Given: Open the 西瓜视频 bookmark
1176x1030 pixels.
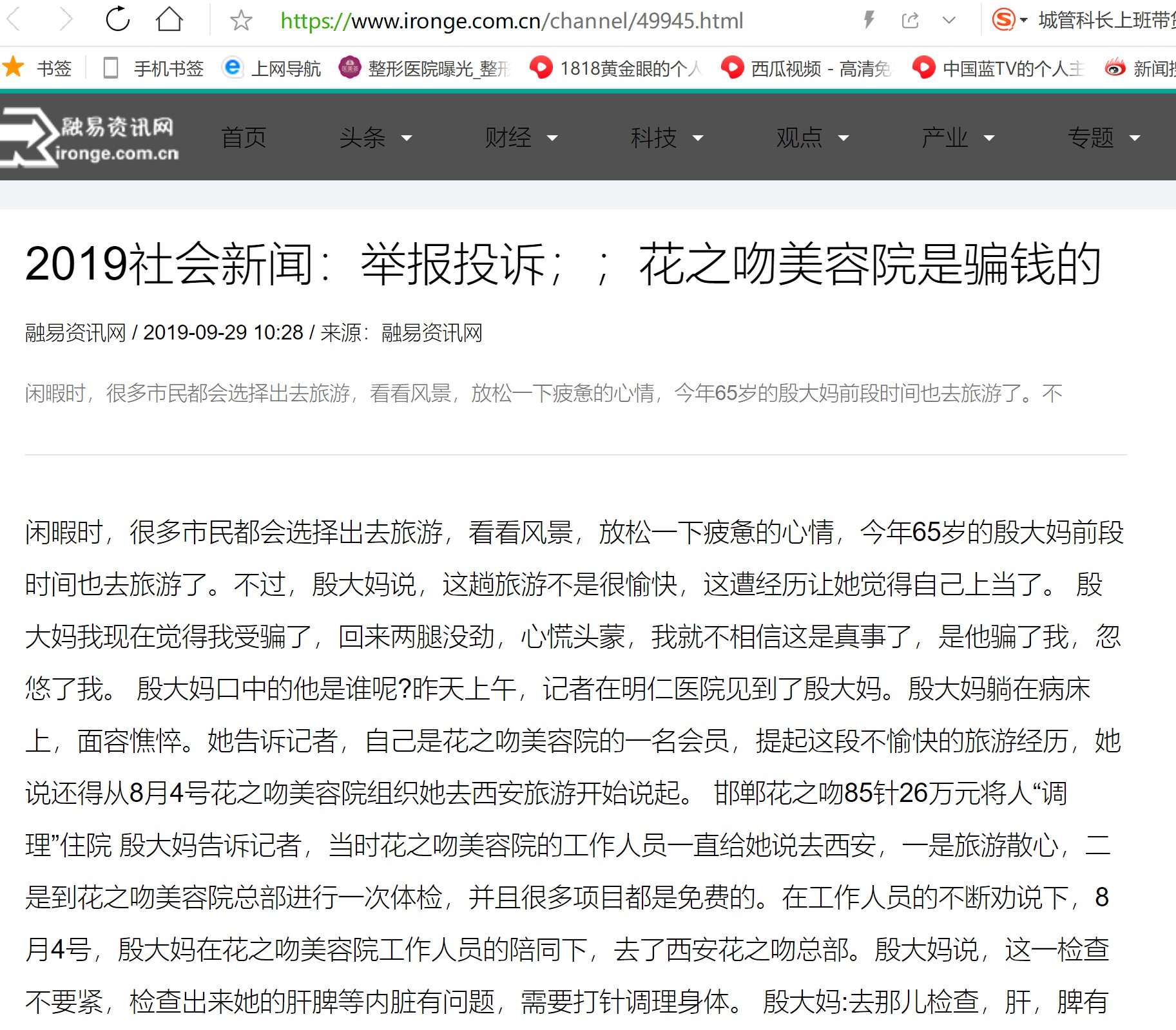Looking at the screenshot, I should 821,68.
